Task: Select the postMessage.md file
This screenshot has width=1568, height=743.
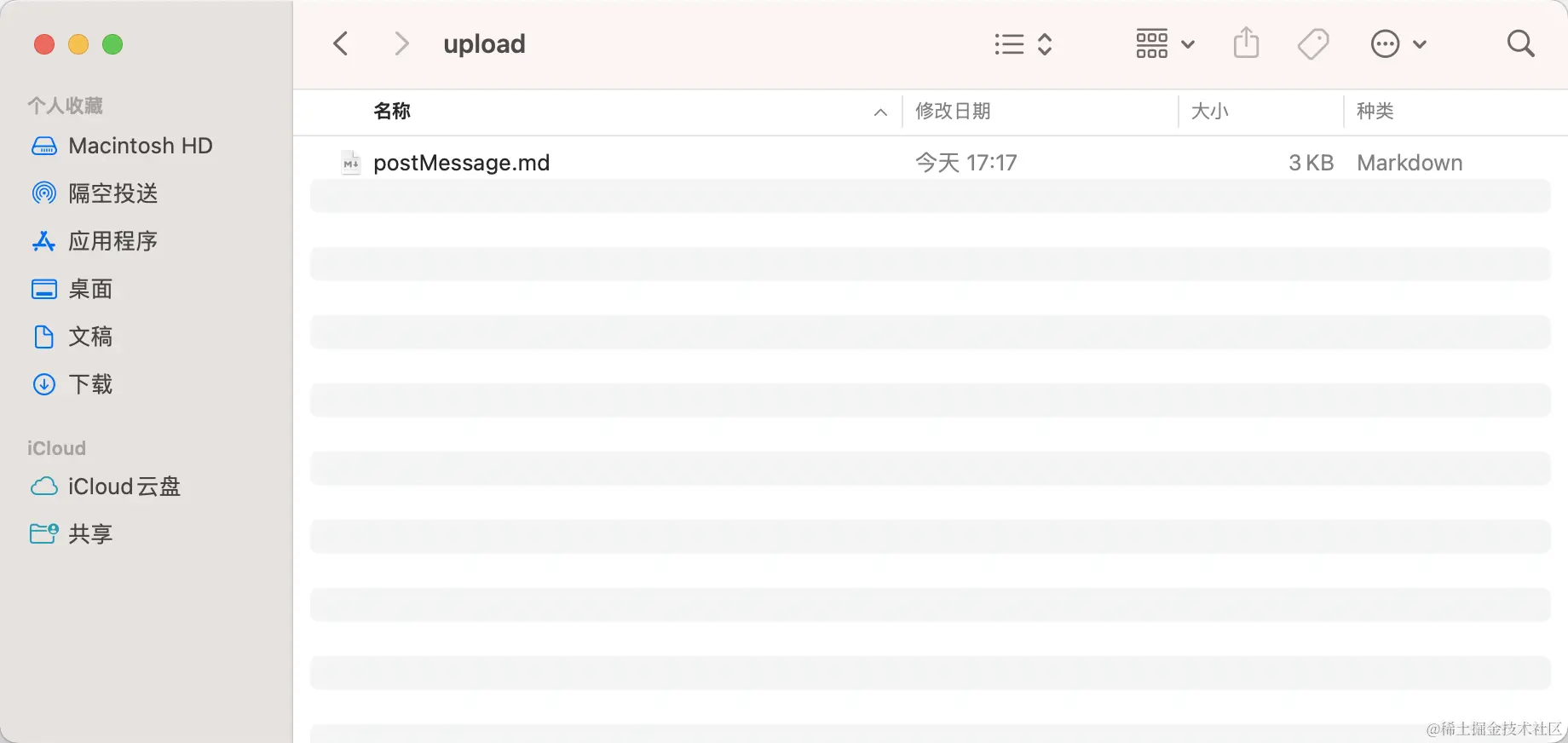Action: 461,163
